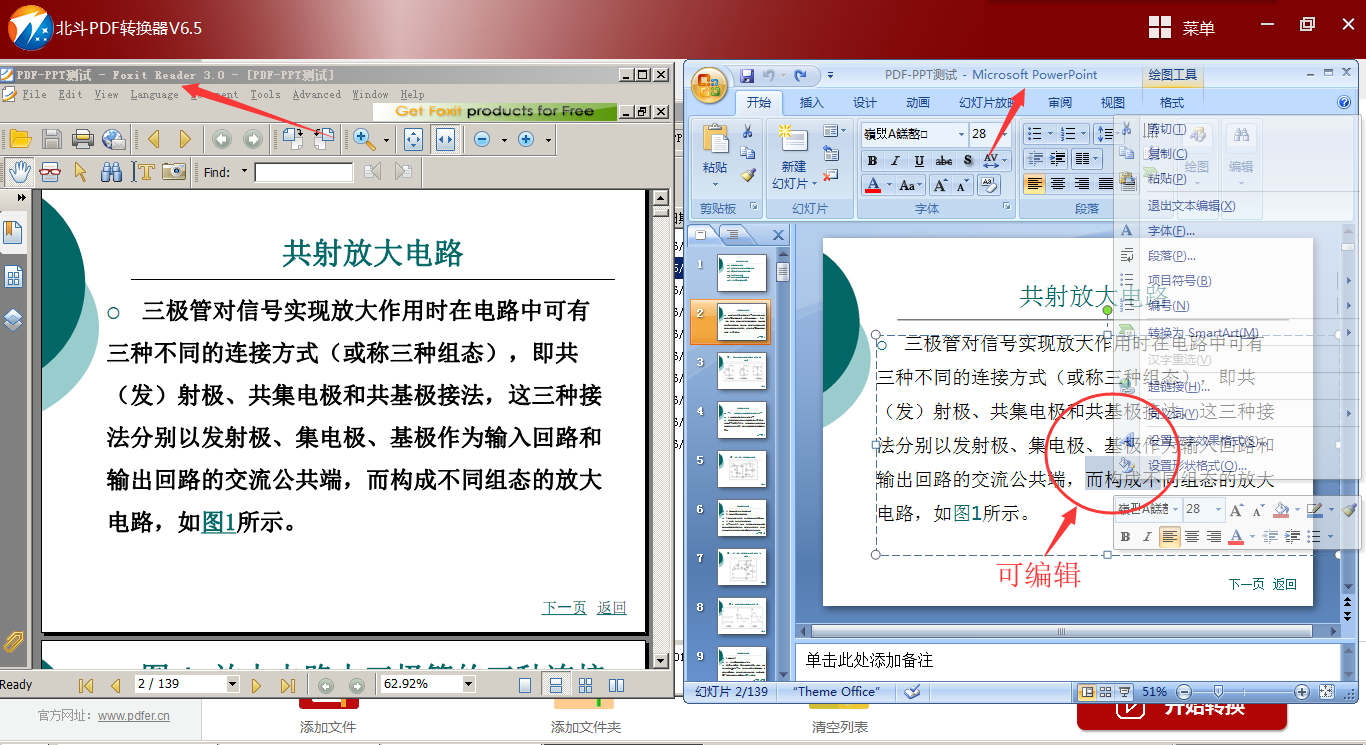Select the Hand tool in Foxit
This screenshot has height=745, width=1366.
pos(19,171)
